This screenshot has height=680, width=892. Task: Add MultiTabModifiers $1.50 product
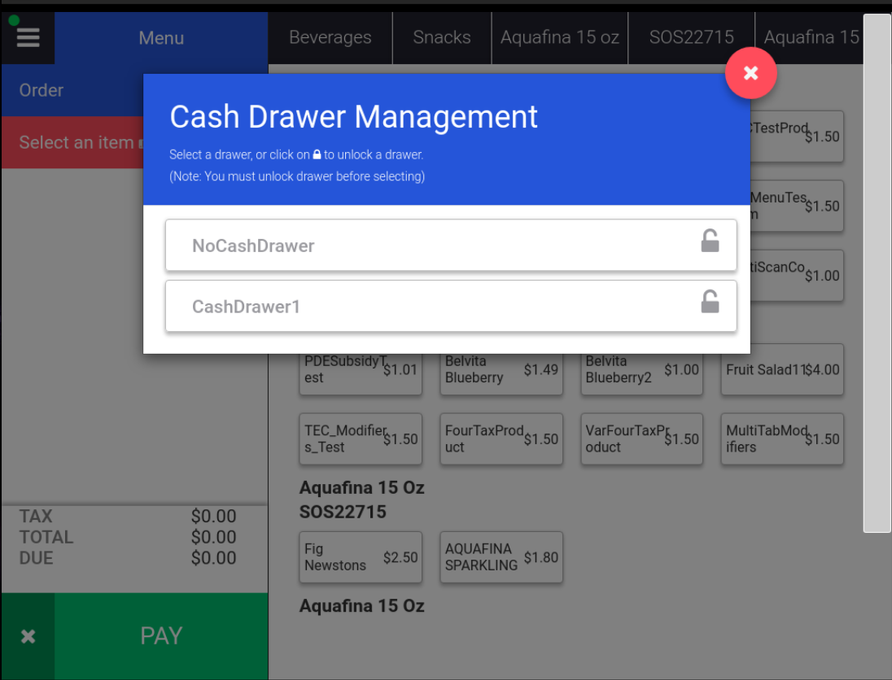point(782,439)
